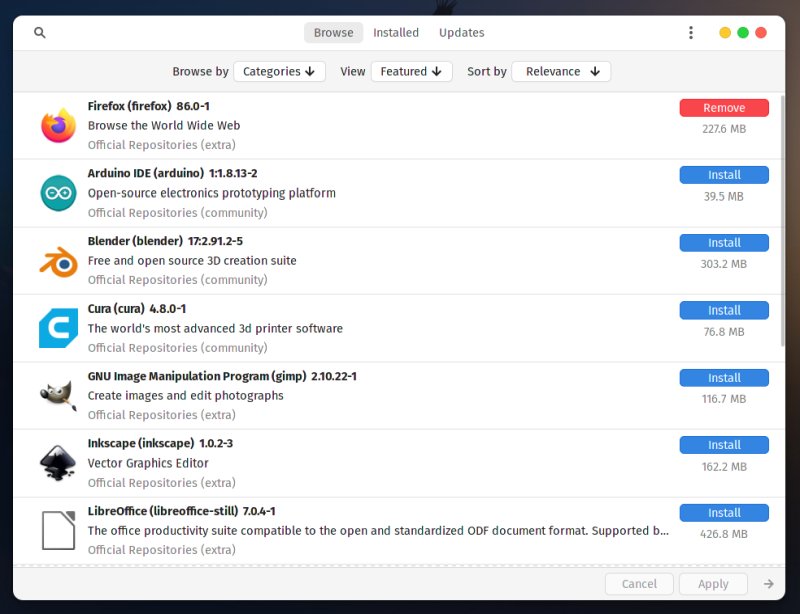
Task: Open the View Featured dropdown
Action: pos(411,72)
